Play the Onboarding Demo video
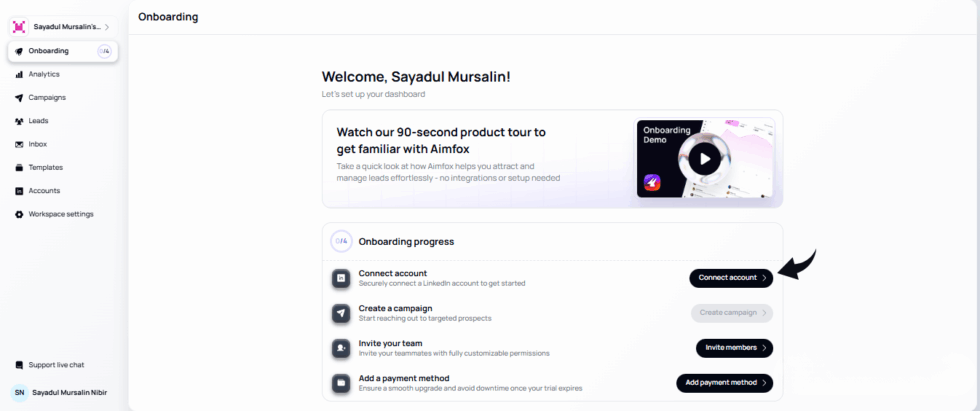The width and height of the screenshot is (980, 411). point(704,158)
